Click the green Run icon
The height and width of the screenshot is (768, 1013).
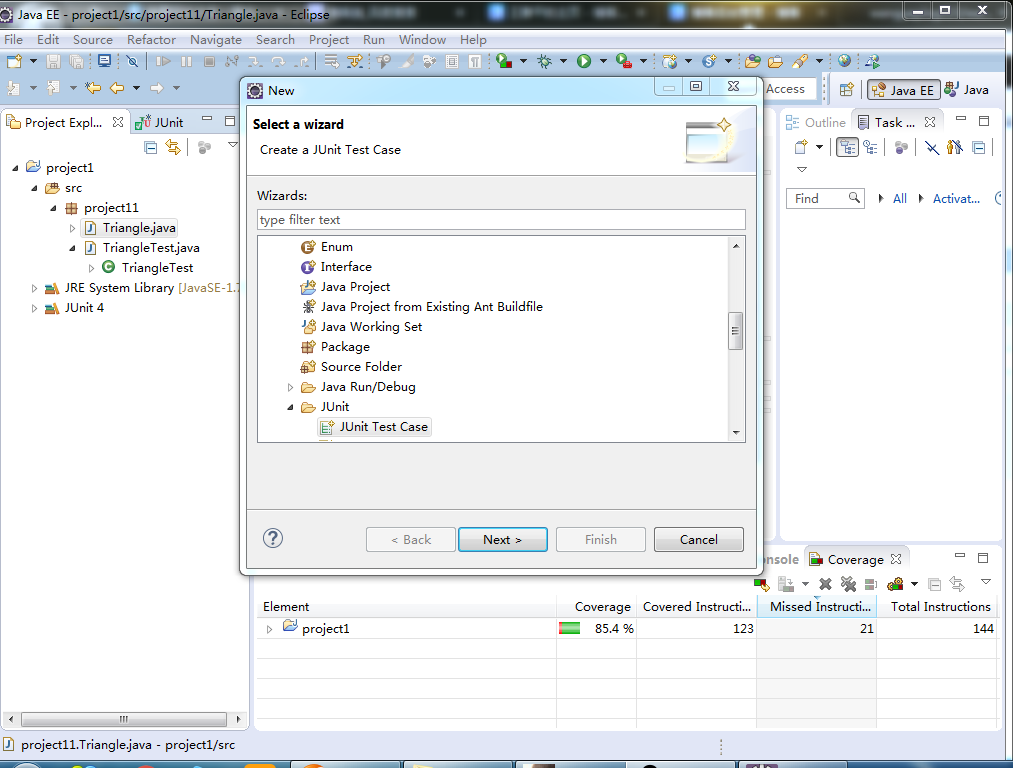tap(584, 61)
